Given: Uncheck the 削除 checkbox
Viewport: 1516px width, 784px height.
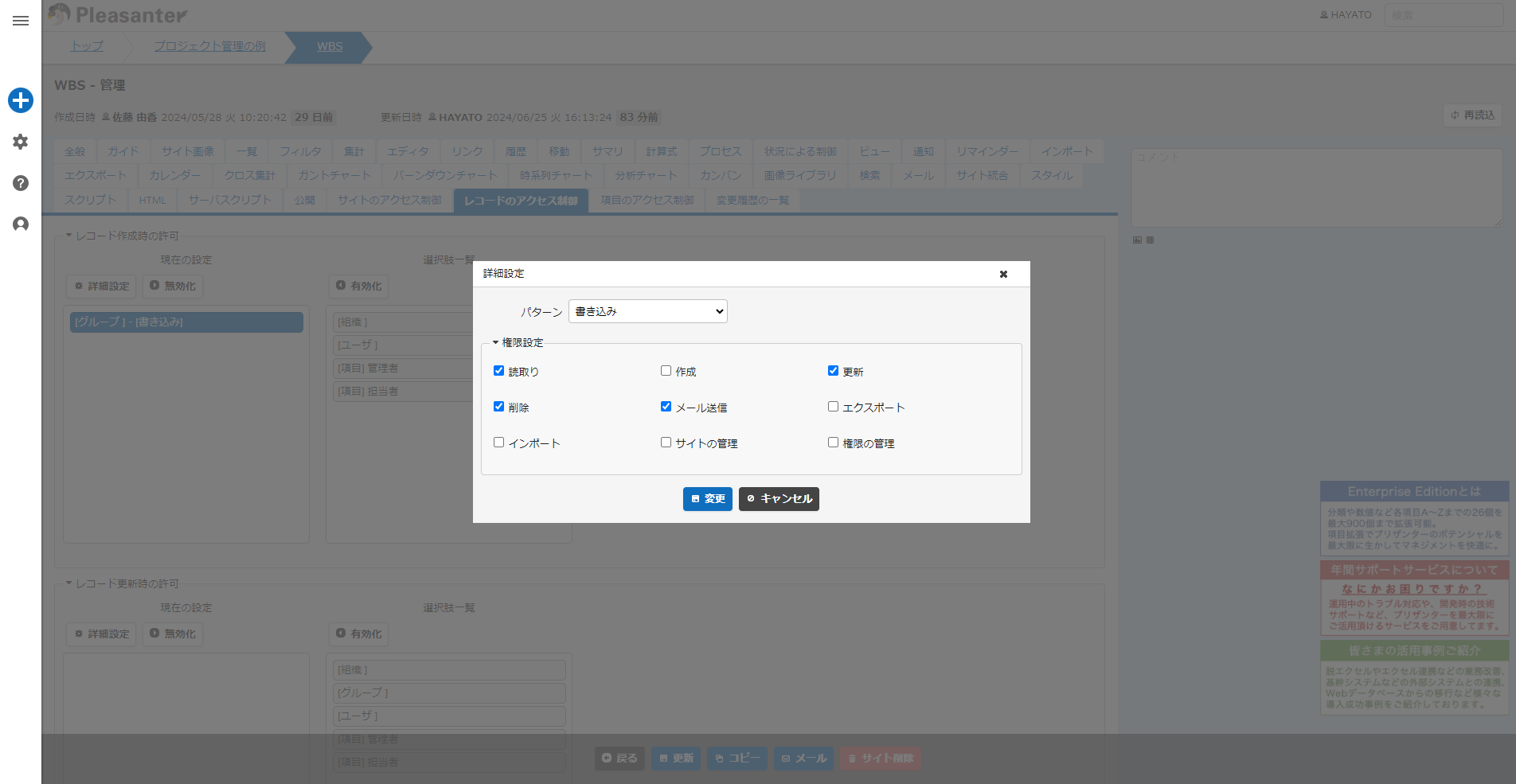Looking at the screenshot, I should point(498,407).
